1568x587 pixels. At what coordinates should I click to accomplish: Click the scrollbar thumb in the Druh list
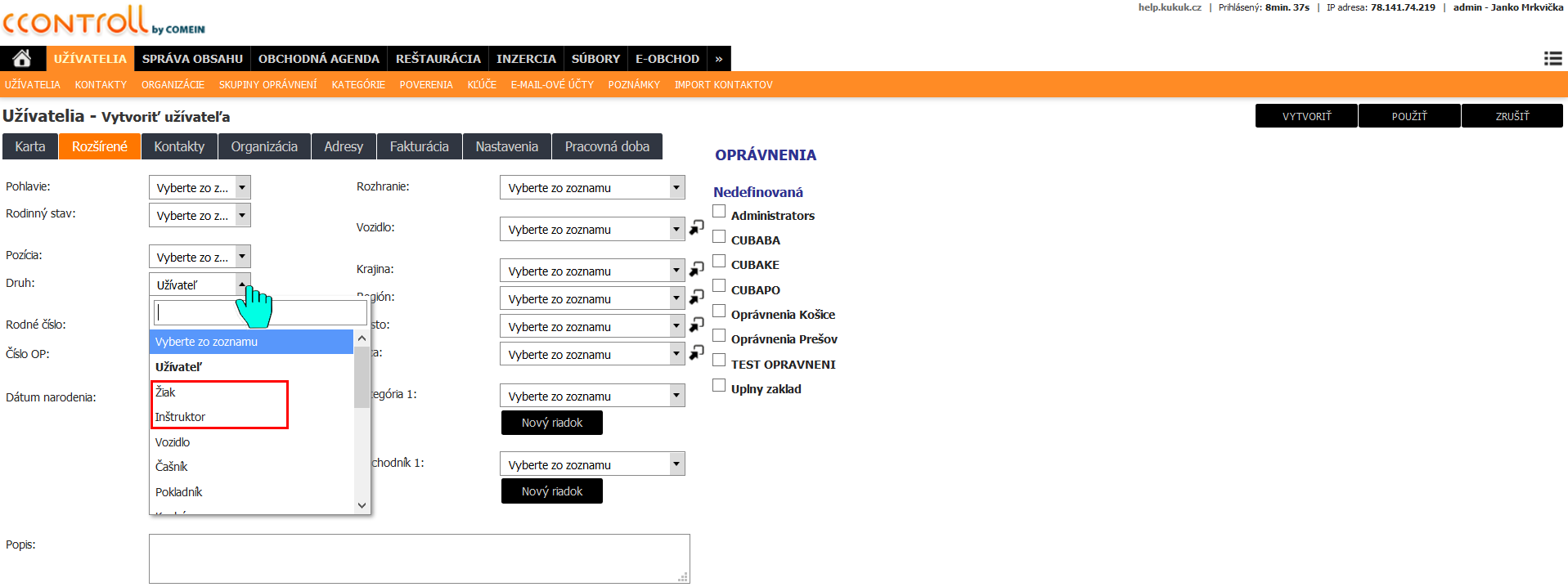362,376
